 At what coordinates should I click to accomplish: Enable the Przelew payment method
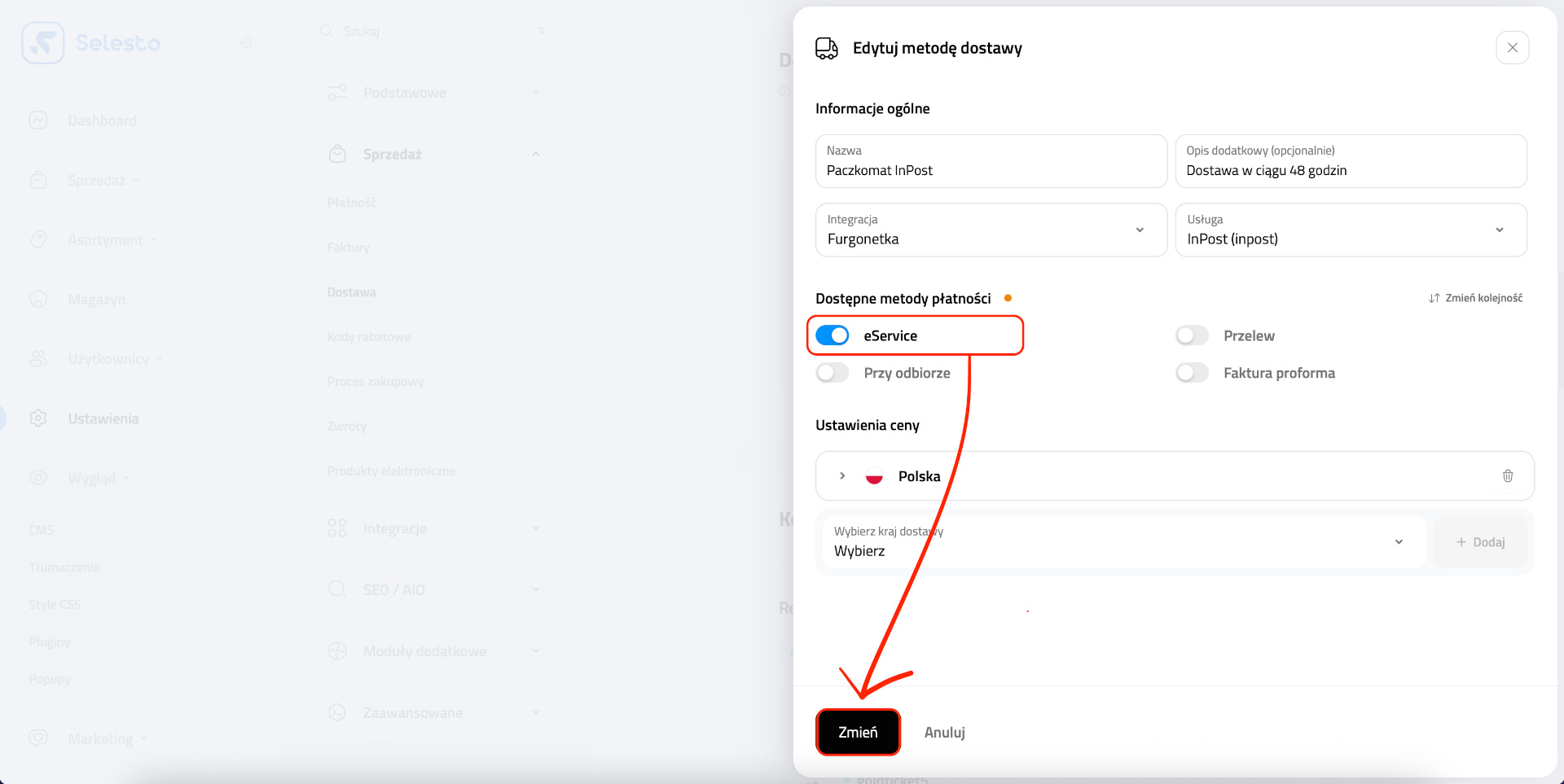pyautogui.click(x=1191, y=335)
